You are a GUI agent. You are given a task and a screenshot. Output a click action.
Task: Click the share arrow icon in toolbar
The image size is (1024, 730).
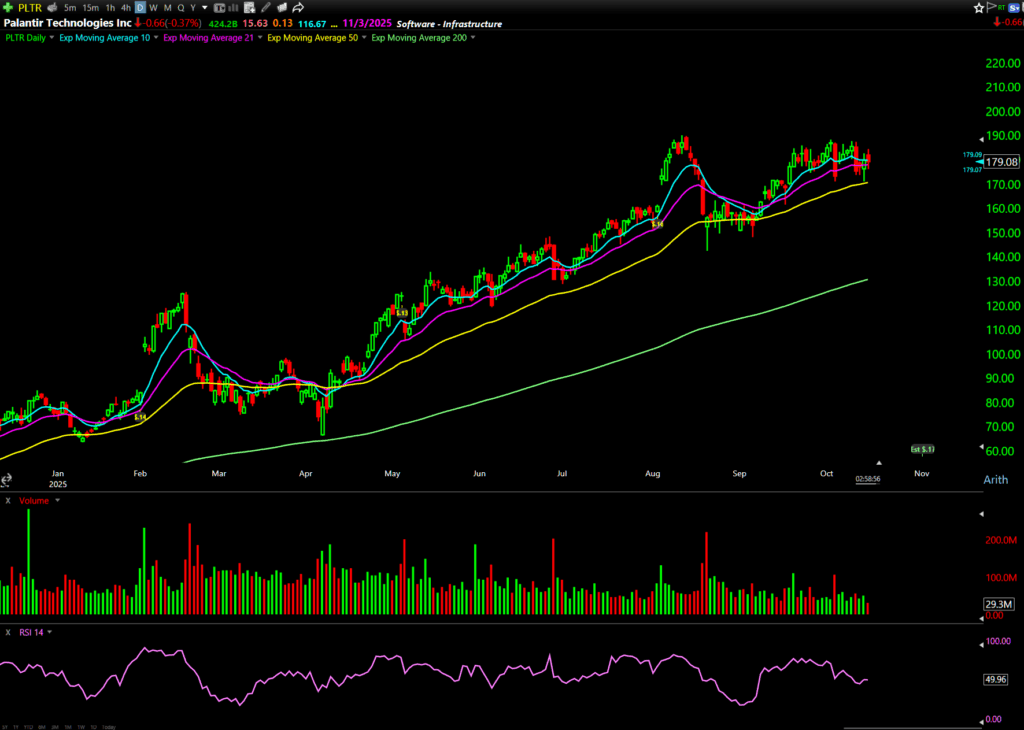pyautogui.click(x=297, y=7)
